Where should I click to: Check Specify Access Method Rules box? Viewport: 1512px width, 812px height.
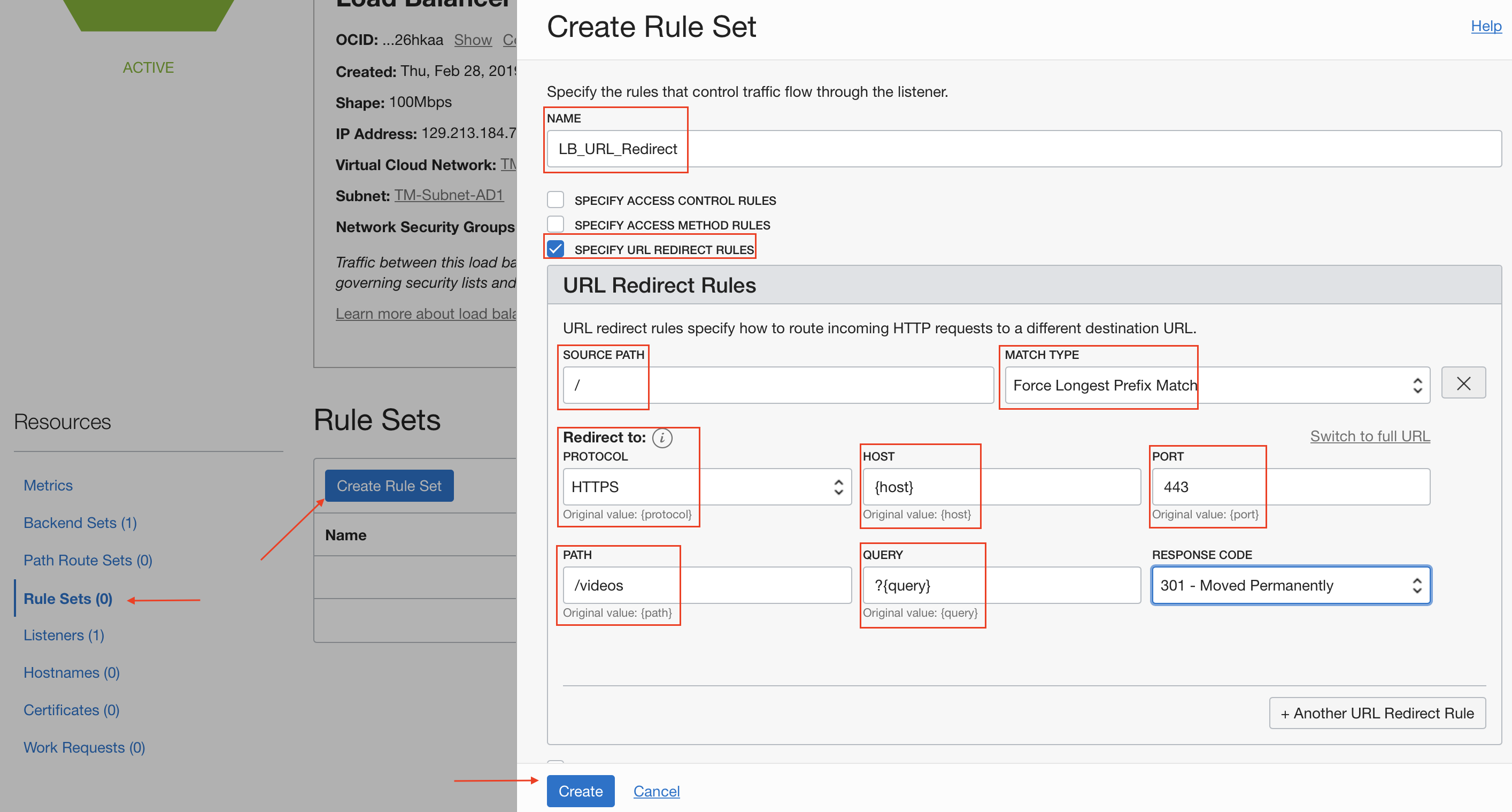556,224
